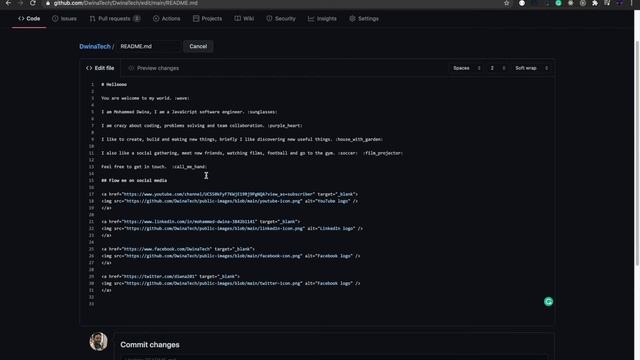Open the Spaces indent mode dropdown

click(x=467, y=68)
